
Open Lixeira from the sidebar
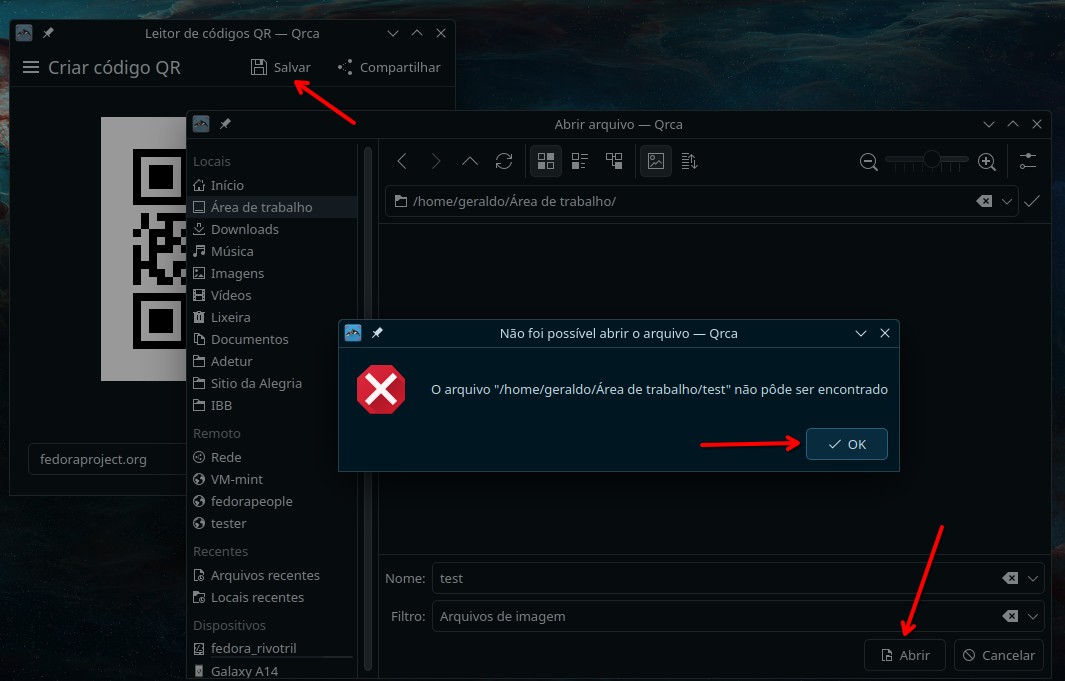tap(272, 317)
